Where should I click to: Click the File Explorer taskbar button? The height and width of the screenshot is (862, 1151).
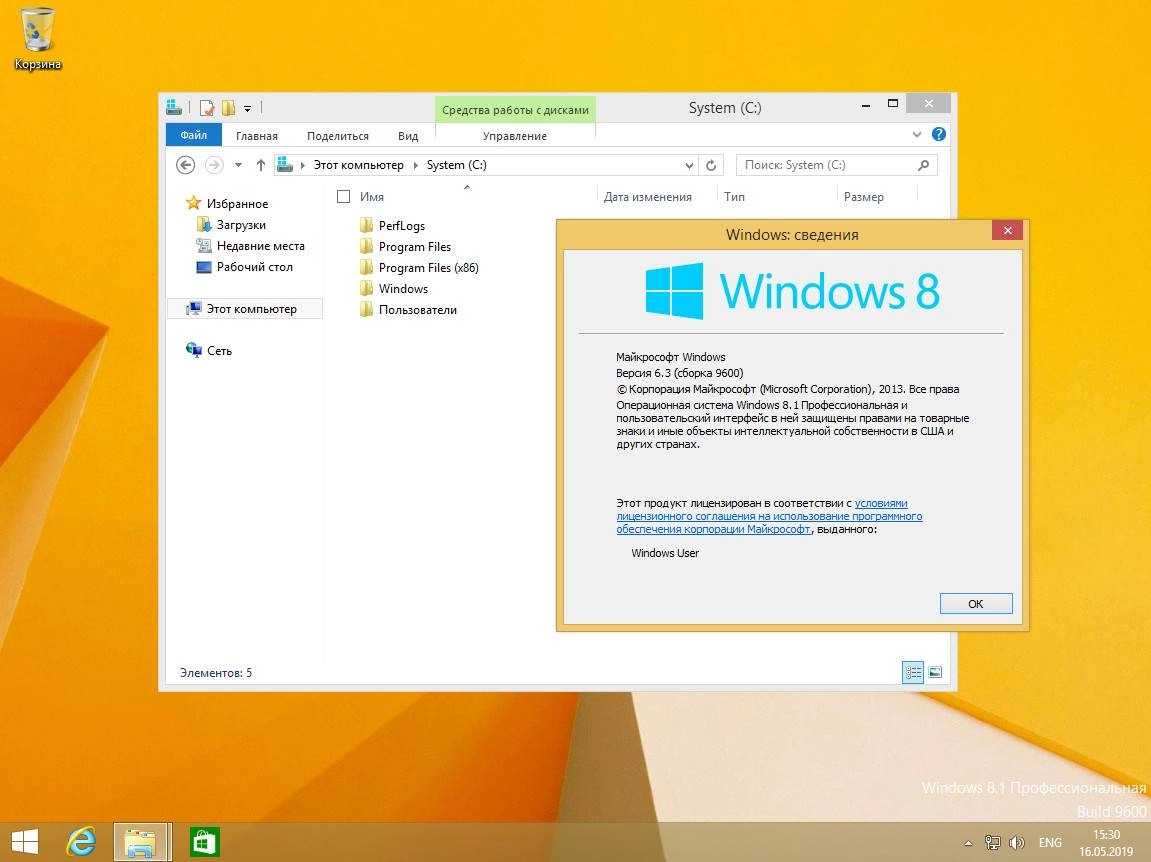[x=142, y=841]
